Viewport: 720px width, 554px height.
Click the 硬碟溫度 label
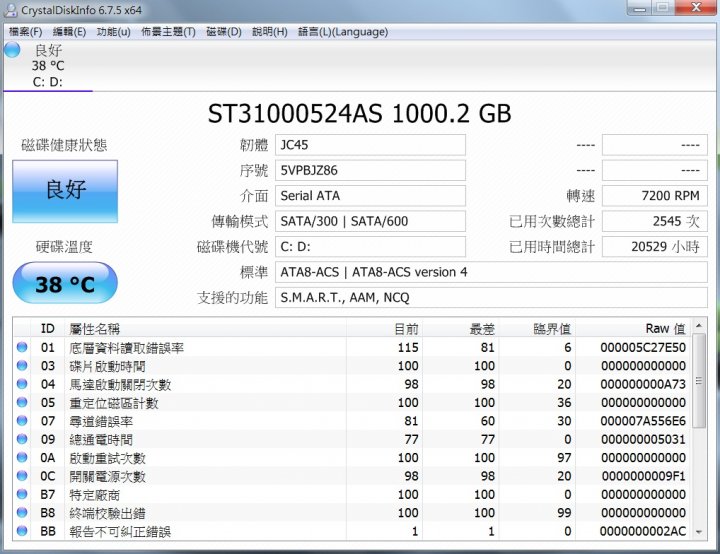click(64, 247)
